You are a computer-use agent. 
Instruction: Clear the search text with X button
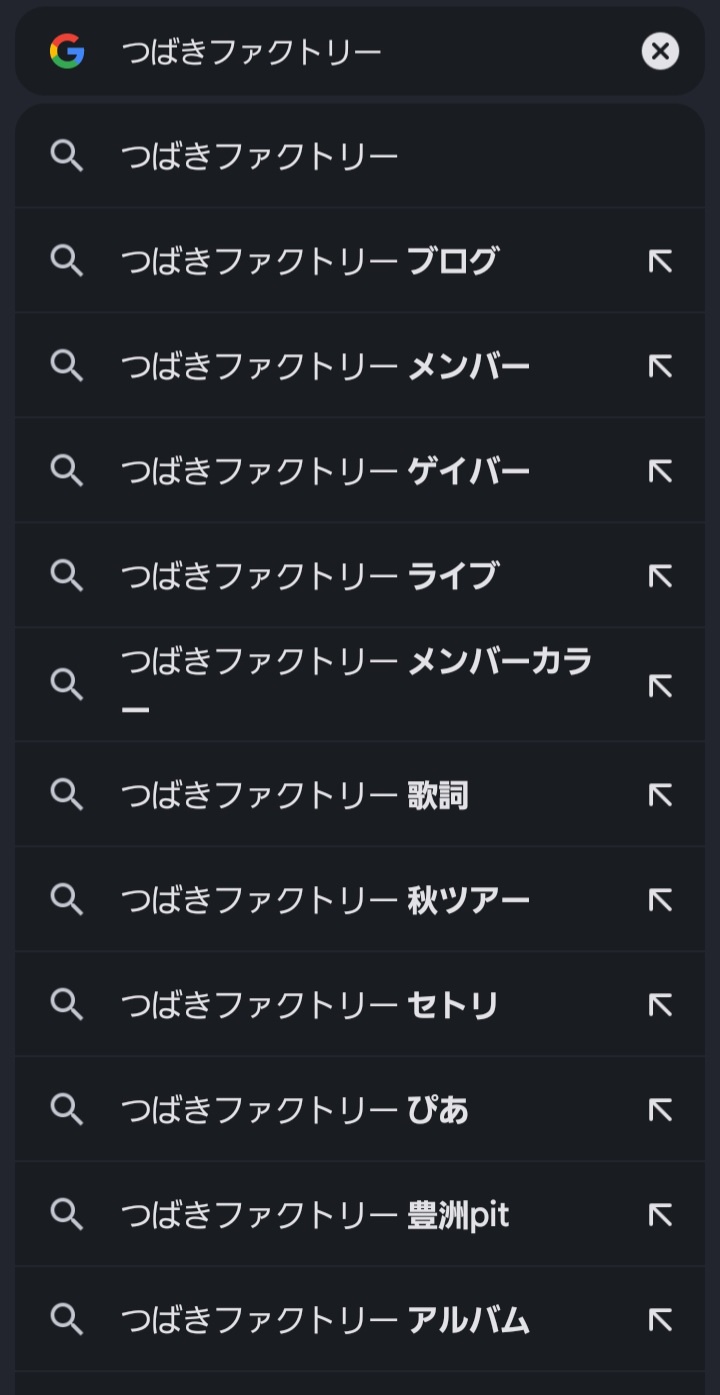click(x=660, y=51)
